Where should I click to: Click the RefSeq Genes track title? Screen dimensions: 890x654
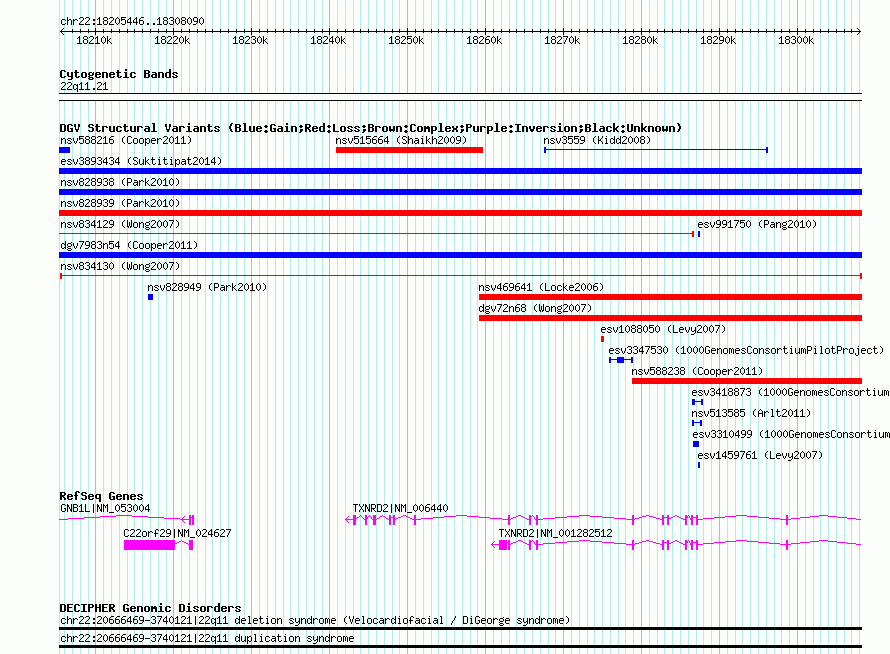[x=101, y=496]
